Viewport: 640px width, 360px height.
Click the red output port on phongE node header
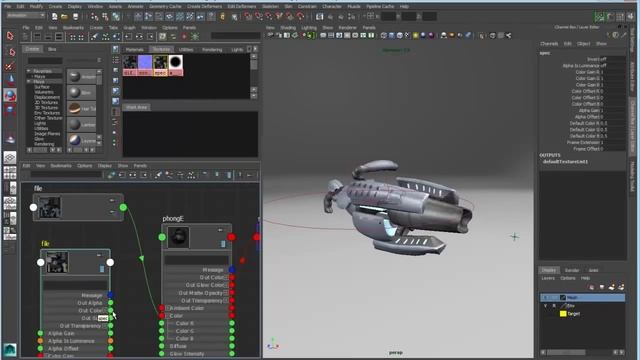click(231, 237)
